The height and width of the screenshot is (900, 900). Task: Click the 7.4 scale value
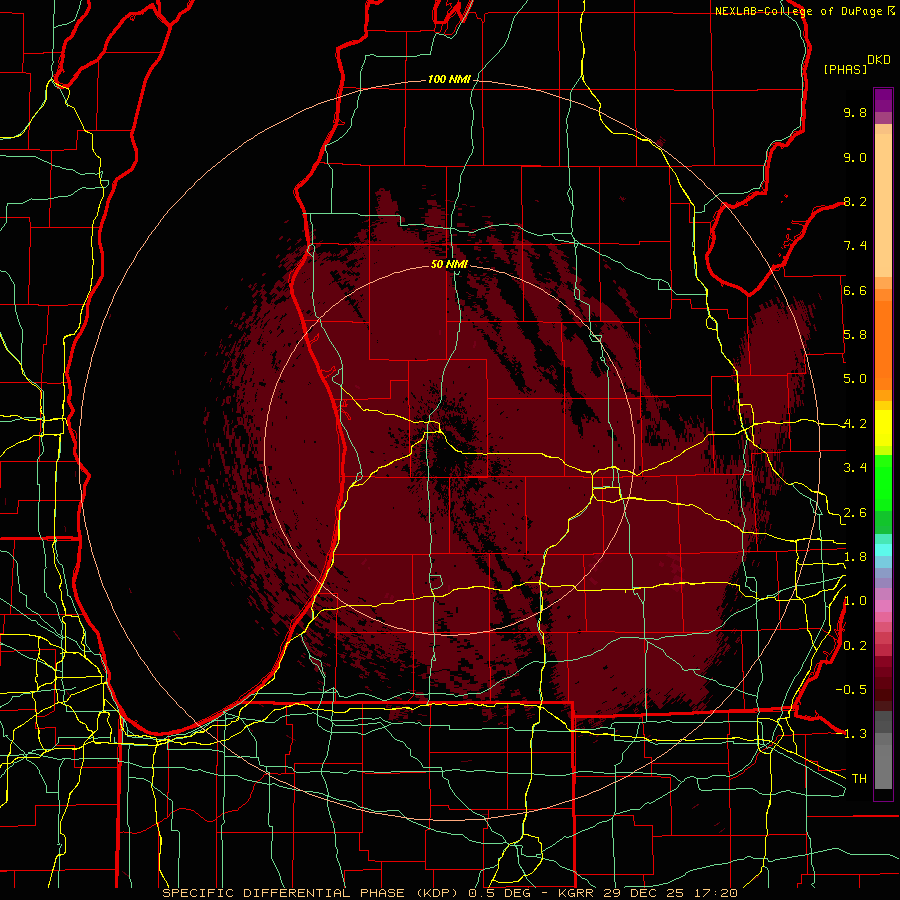click(855, 246)
